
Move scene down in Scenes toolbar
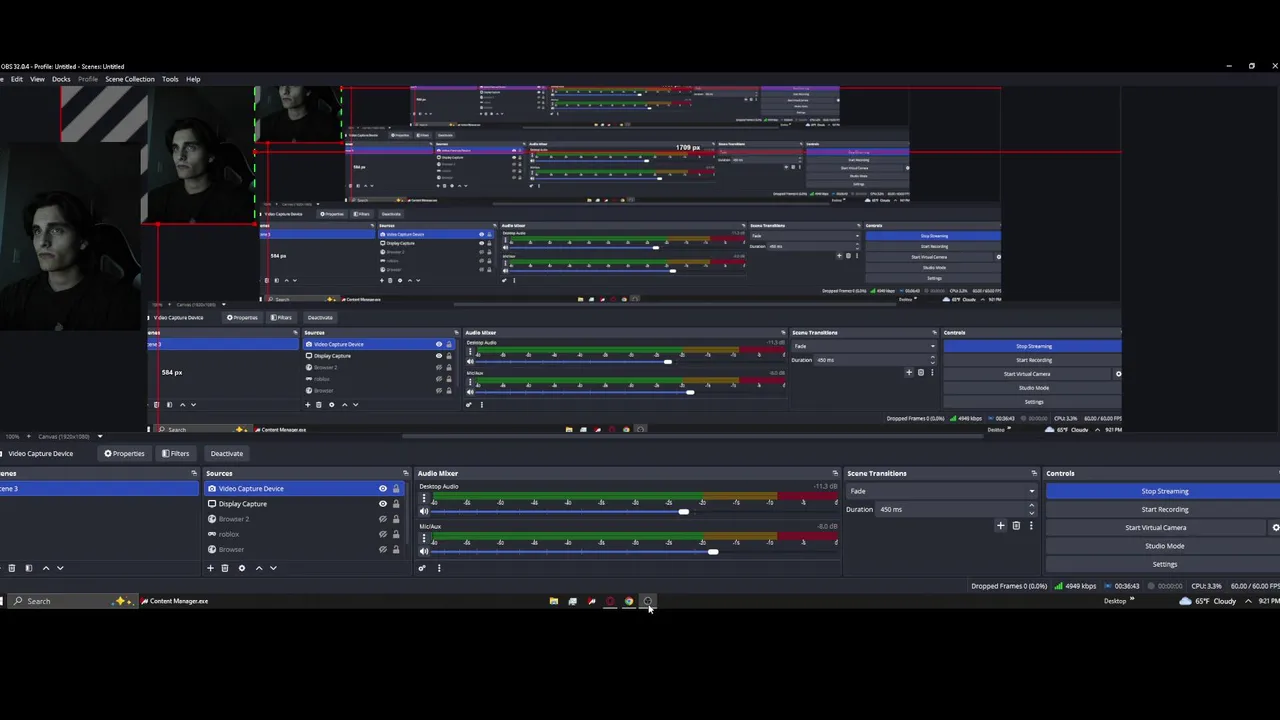tap(60, 568)
